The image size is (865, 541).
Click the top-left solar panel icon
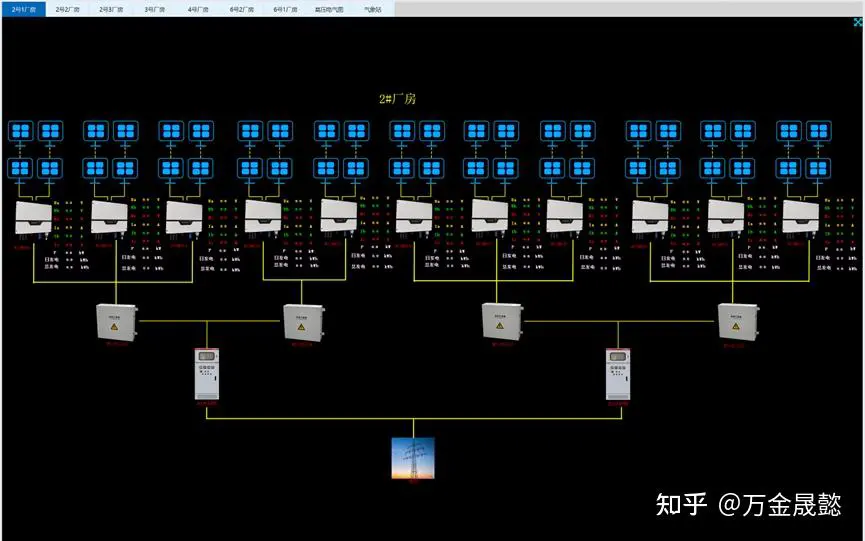coord(21,131)
